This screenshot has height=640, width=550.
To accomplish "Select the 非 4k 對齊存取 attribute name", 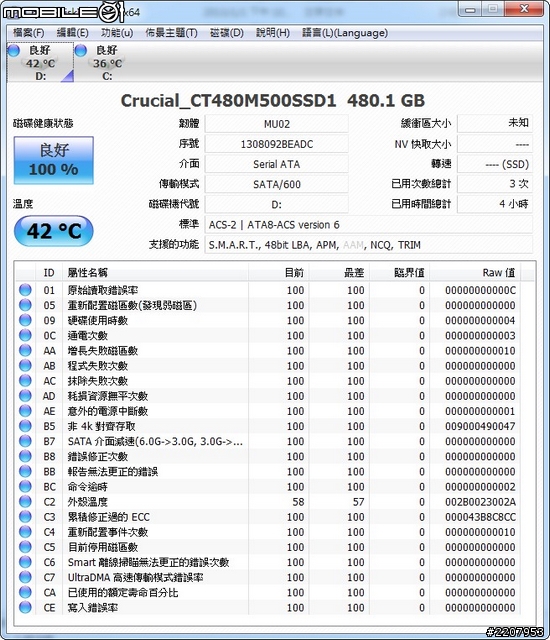I will point(102,426).
